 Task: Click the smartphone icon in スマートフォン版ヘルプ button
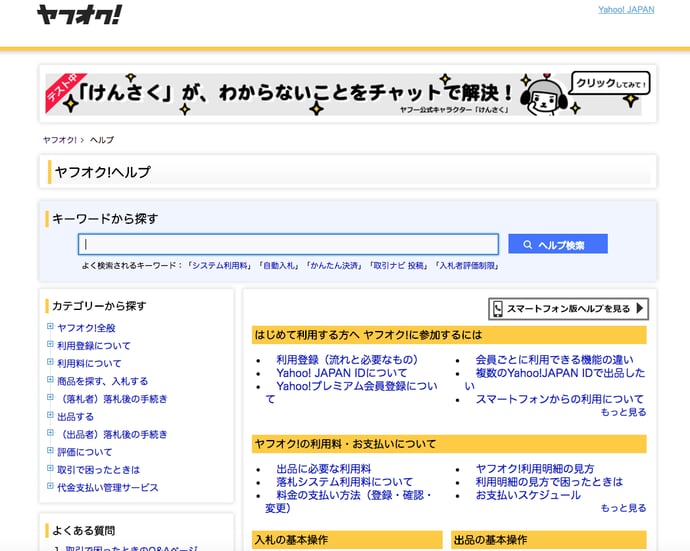point(497,309)
